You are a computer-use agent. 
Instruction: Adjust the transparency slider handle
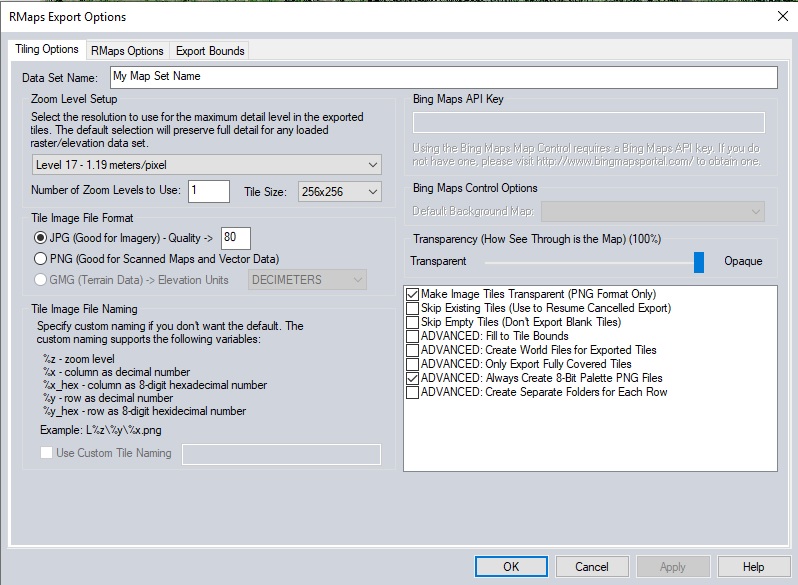[x=699, y=262]
